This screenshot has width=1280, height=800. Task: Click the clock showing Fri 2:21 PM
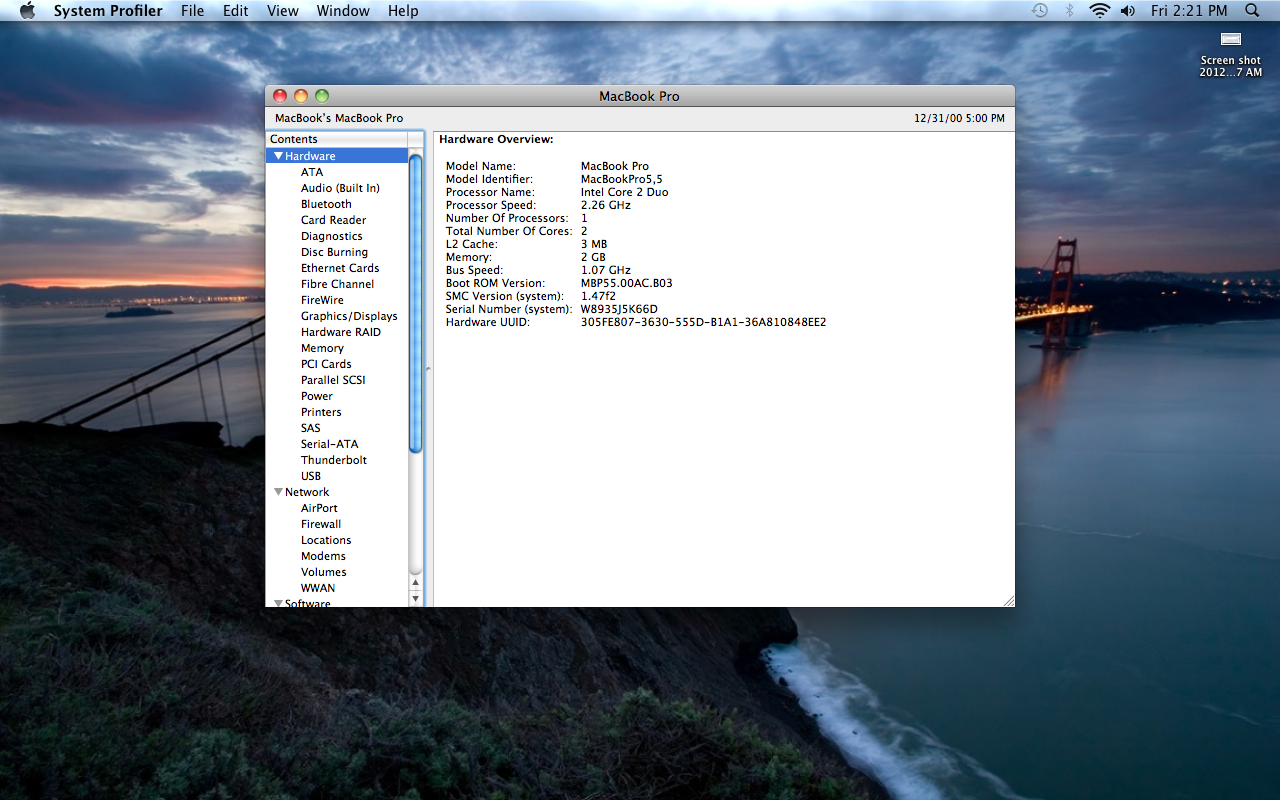[x=1189, y=11]
